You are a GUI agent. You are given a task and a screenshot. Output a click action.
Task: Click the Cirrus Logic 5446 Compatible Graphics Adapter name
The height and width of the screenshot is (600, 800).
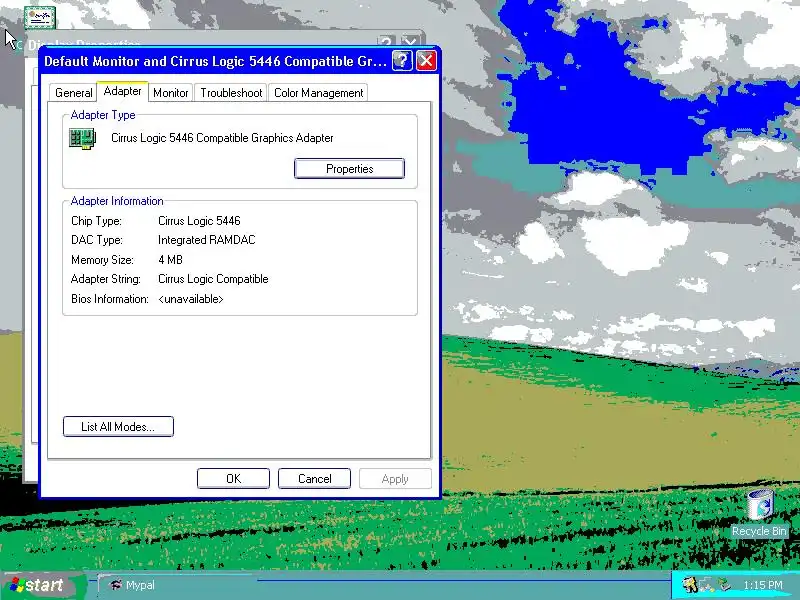click(x=222, y=138)
